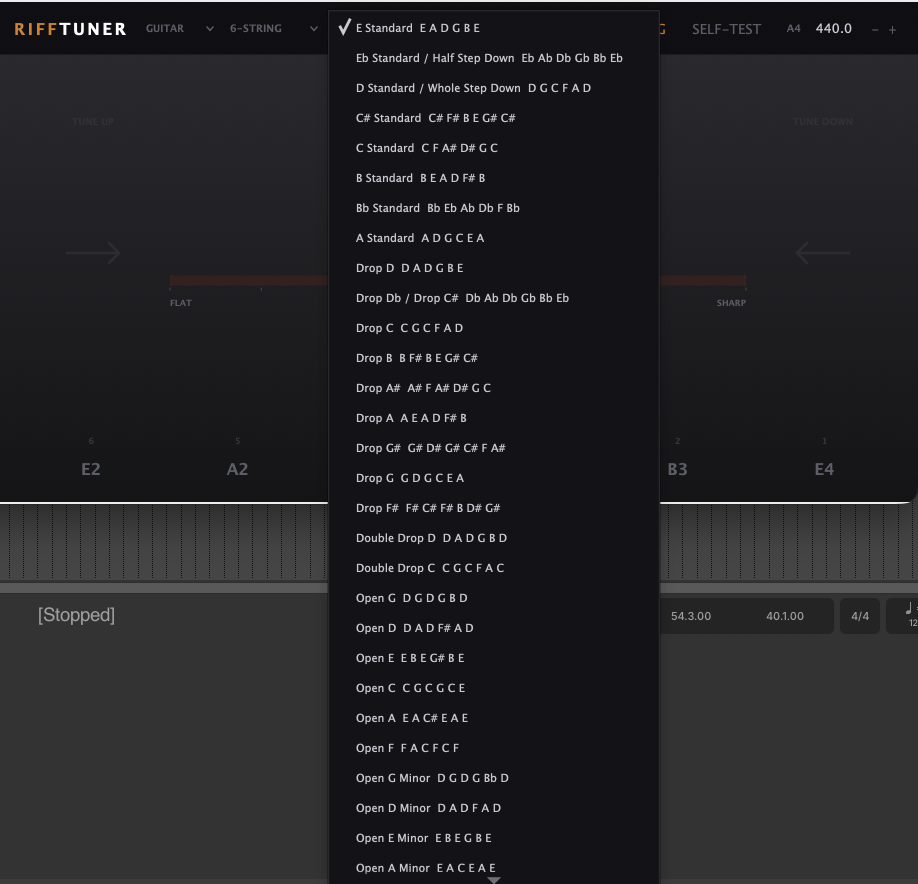Image resolution: width=918 pixels, height=884 pixels.
Task: Pick Open C C G C G C E
Action: [x=494, y=688]
